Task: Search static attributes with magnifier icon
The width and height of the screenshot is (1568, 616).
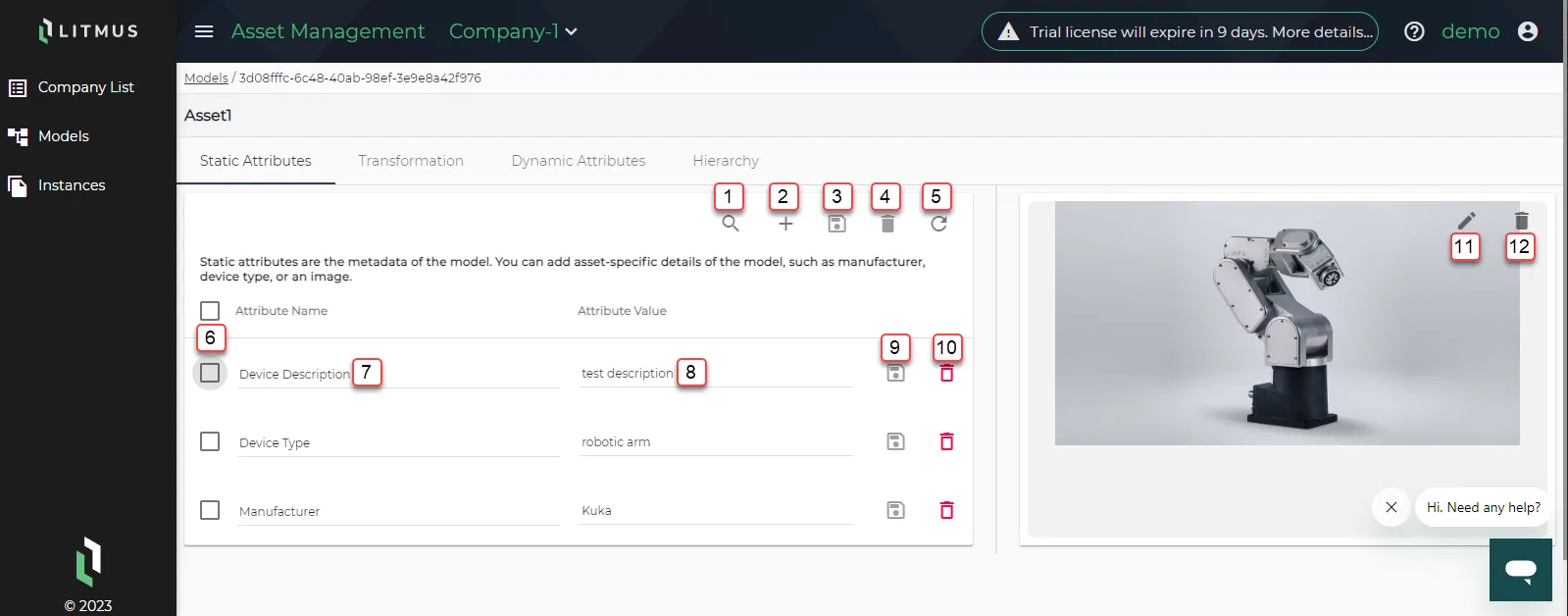Action: pyautogui.click(x=731, y=224)
